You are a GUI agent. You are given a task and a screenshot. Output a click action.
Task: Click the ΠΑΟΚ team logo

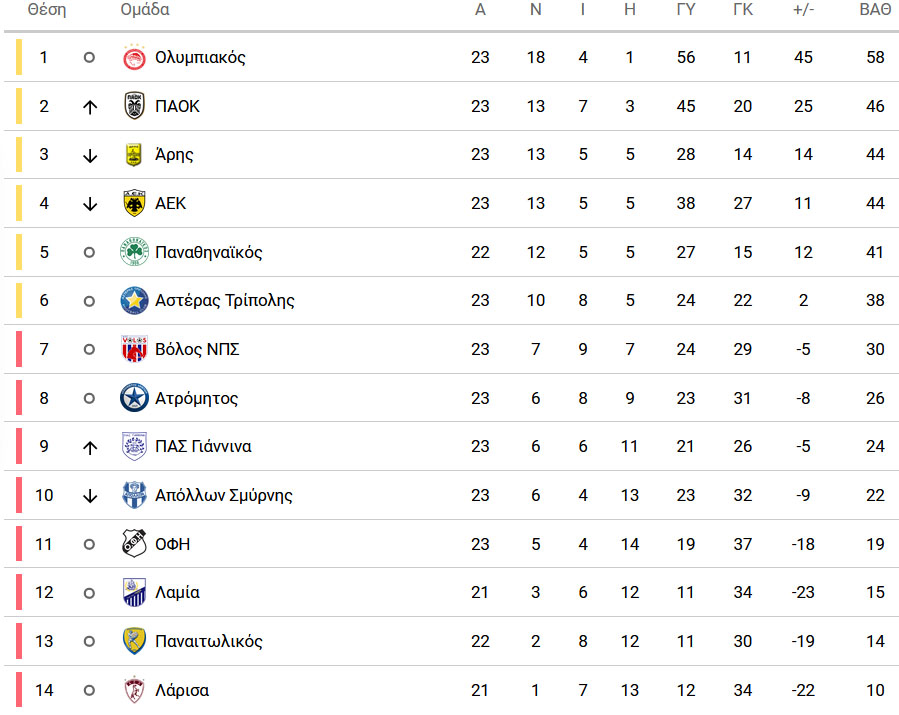134,106
